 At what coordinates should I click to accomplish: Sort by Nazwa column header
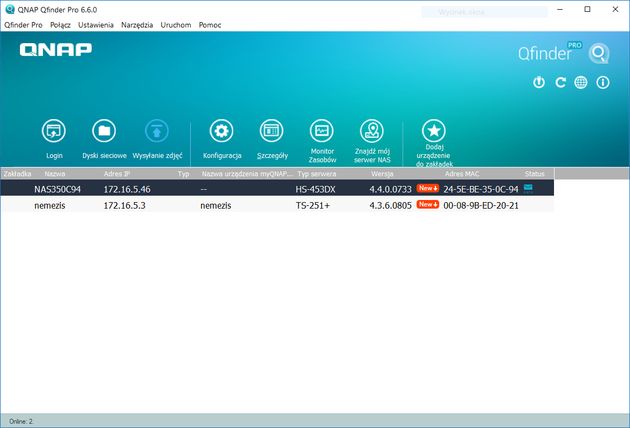click(55, 174)
